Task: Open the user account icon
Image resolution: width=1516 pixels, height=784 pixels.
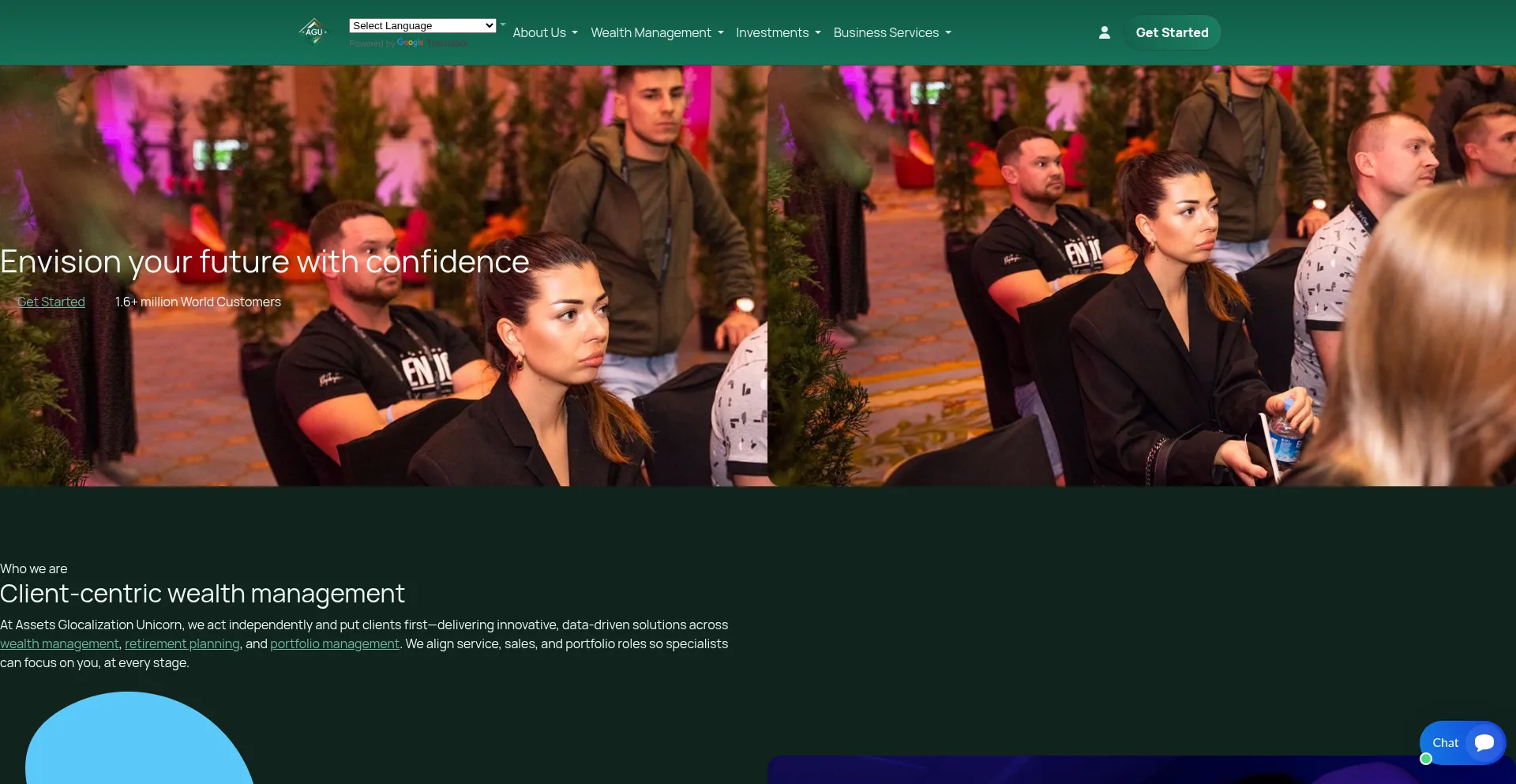Action: tap(1104, 32)
